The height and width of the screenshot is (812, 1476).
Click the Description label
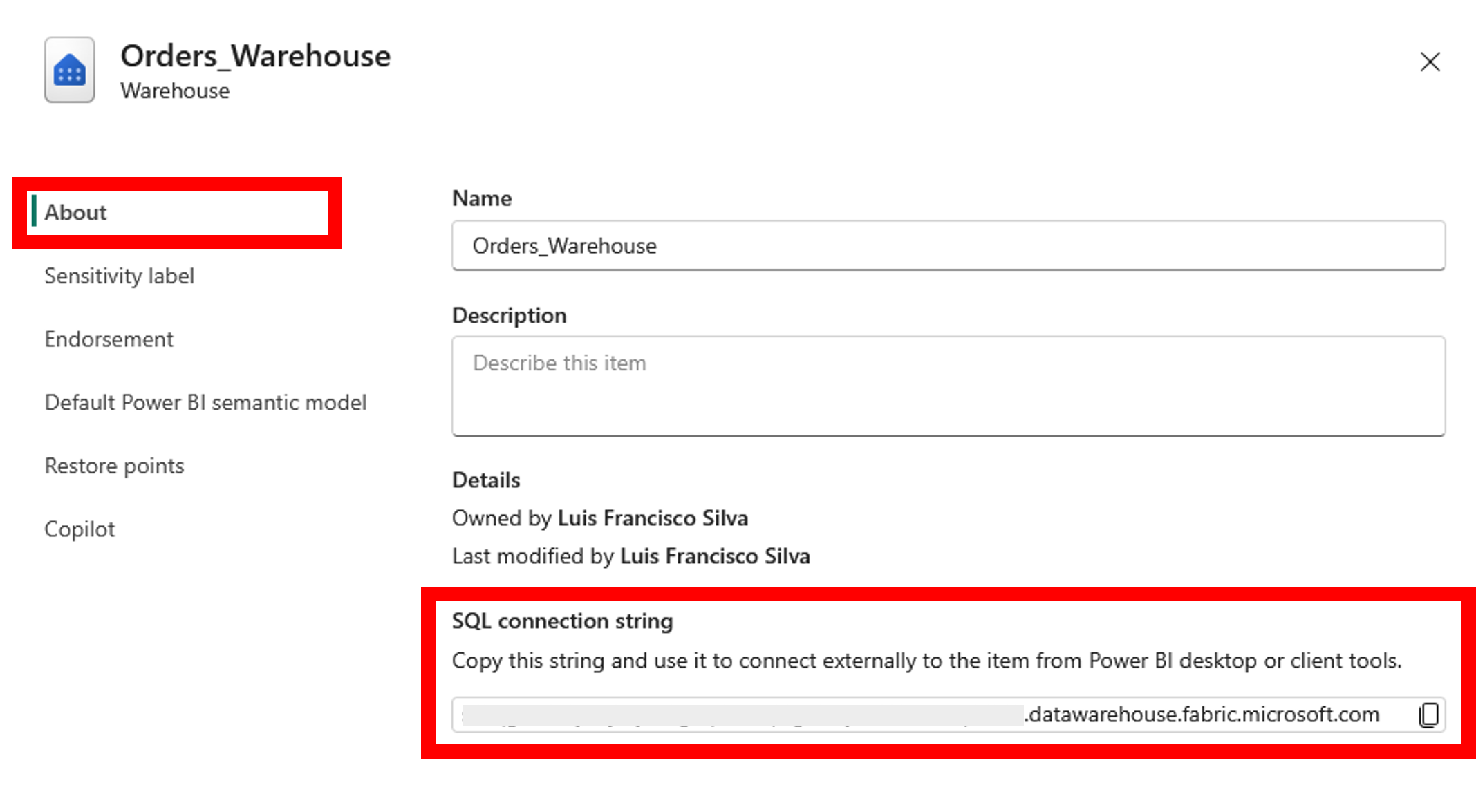click(x=509, y=315)
